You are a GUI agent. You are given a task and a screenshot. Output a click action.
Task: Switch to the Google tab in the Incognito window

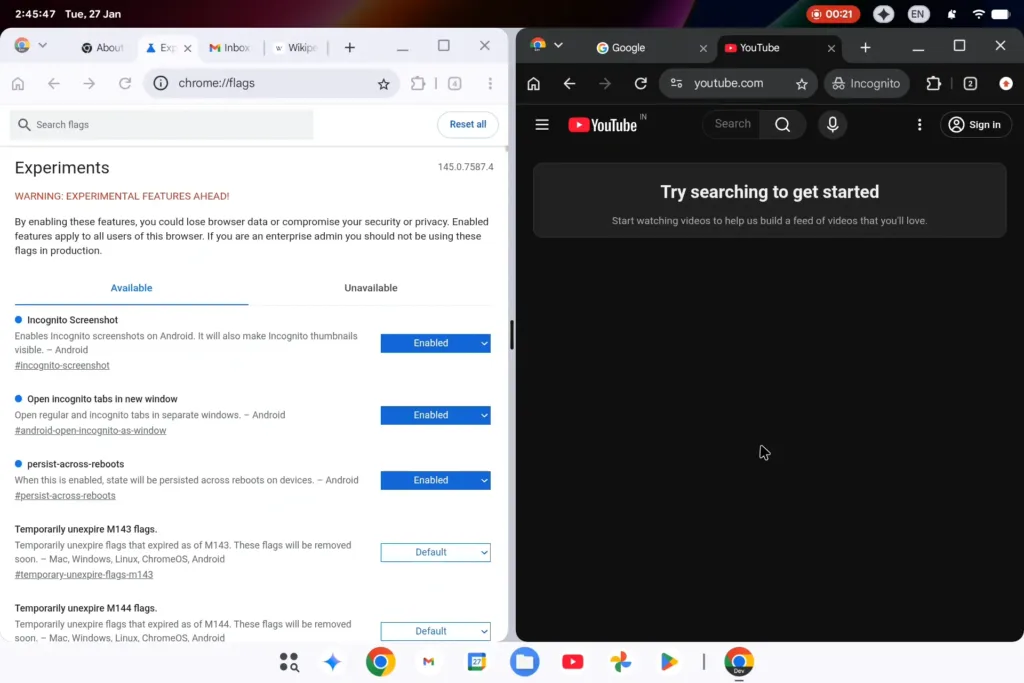pyautogui.click(x=622, y=47)
